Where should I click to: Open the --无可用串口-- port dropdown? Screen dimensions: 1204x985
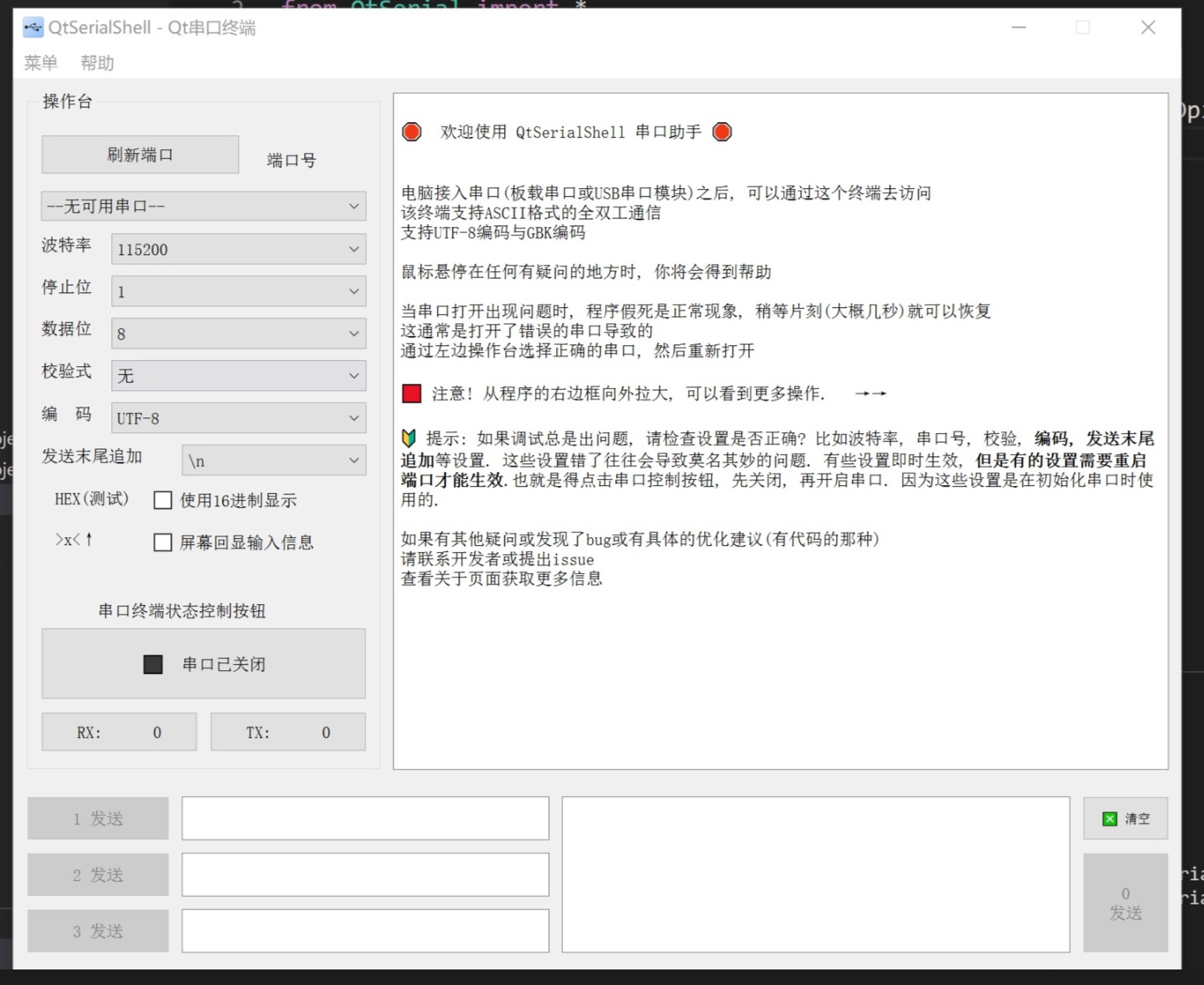click(204, 207)
